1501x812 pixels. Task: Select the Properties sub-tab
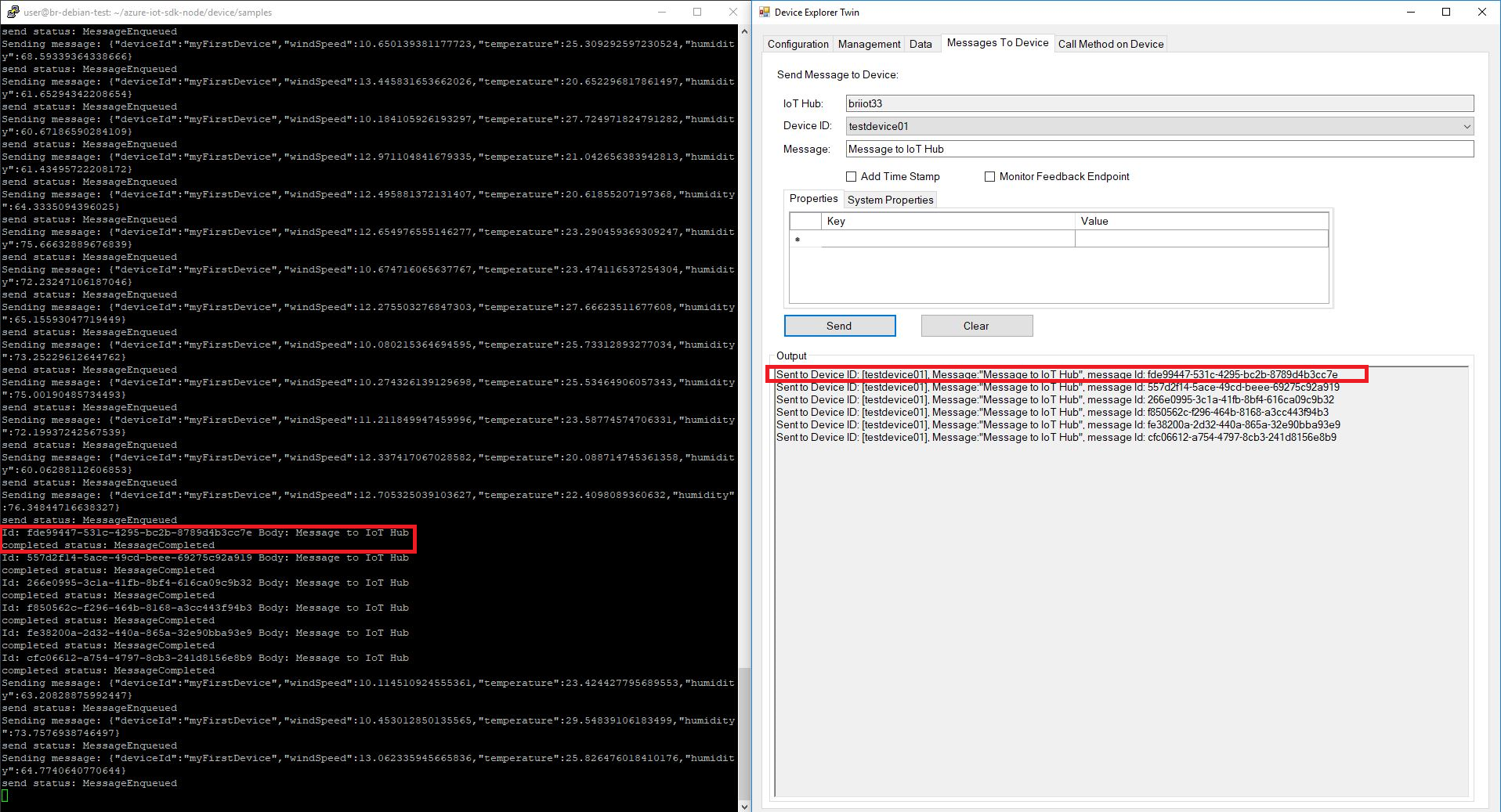813,198
